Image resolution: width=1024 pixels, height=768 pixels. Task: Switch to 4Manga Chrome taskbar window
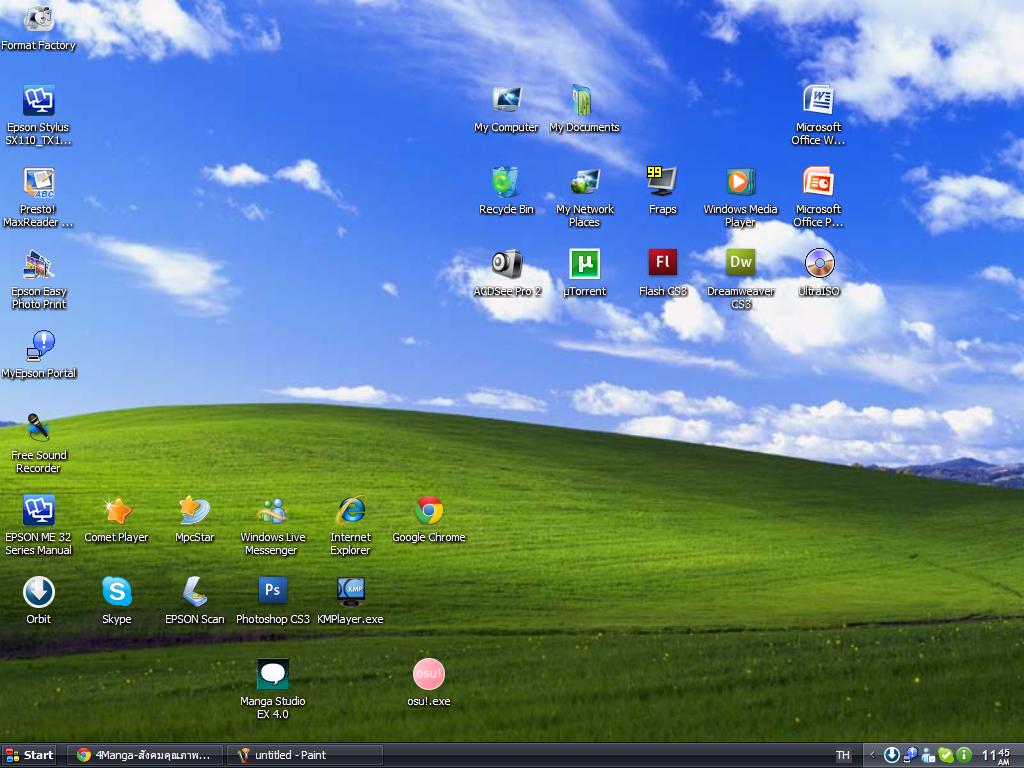pyautogui.click(x=146, y=756)
